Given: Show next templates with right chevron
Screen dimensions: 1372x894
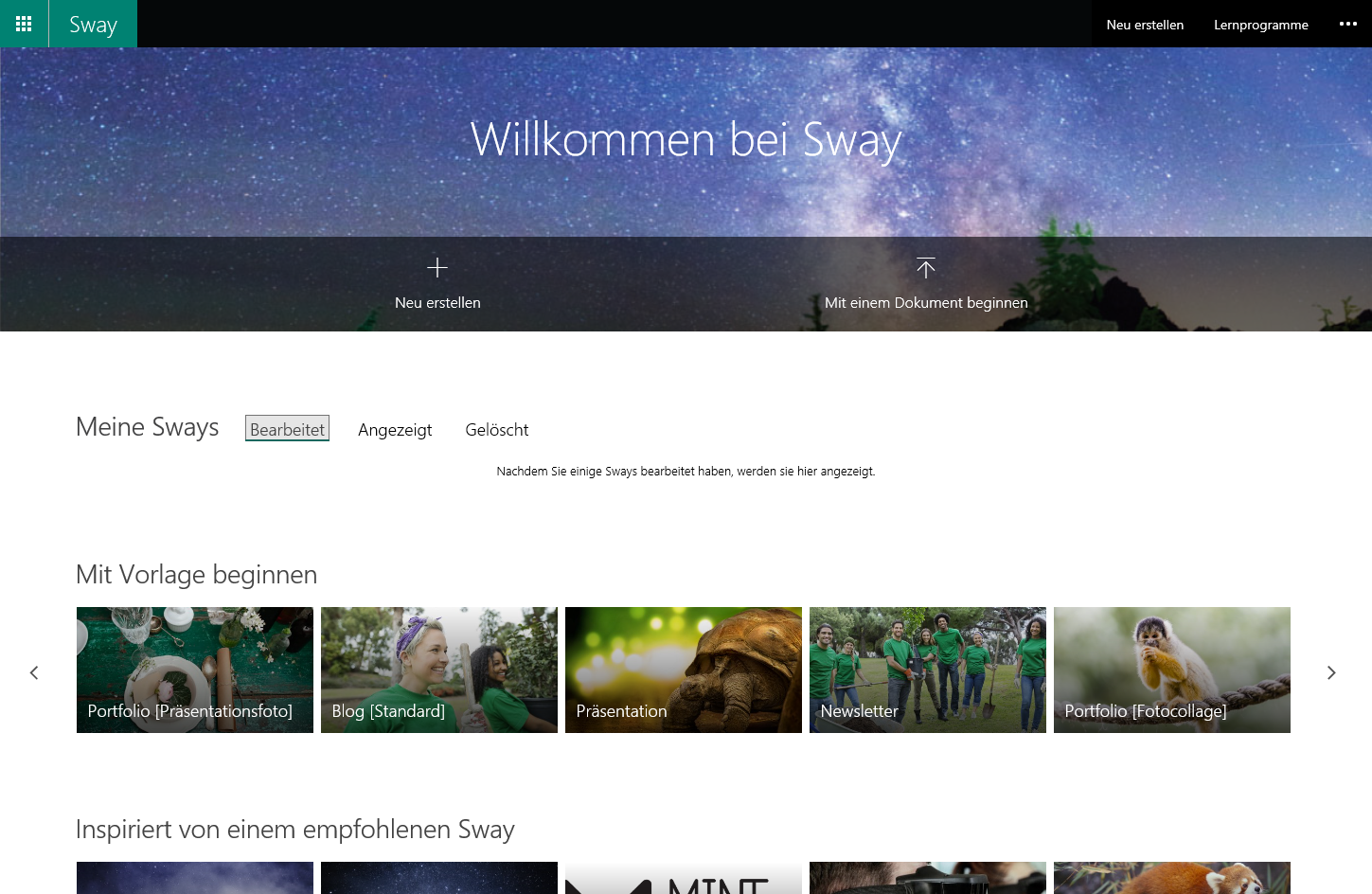Looking at the screenshot, I should [1331, 672].
